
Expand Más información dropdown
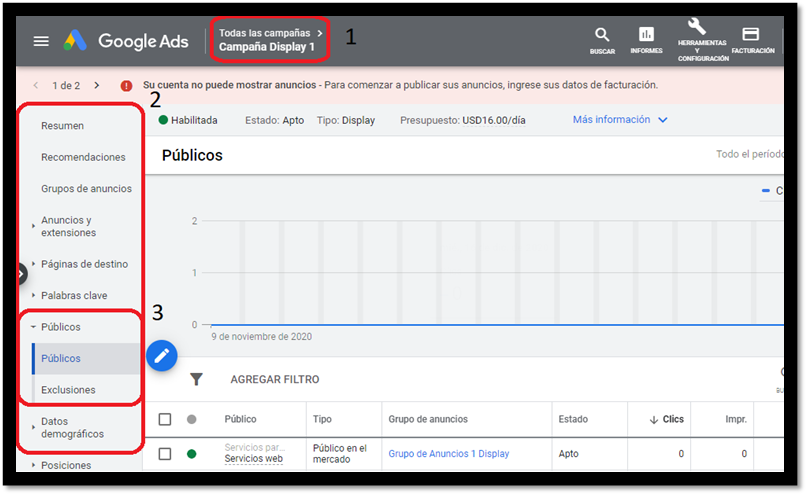pos(620,119)
